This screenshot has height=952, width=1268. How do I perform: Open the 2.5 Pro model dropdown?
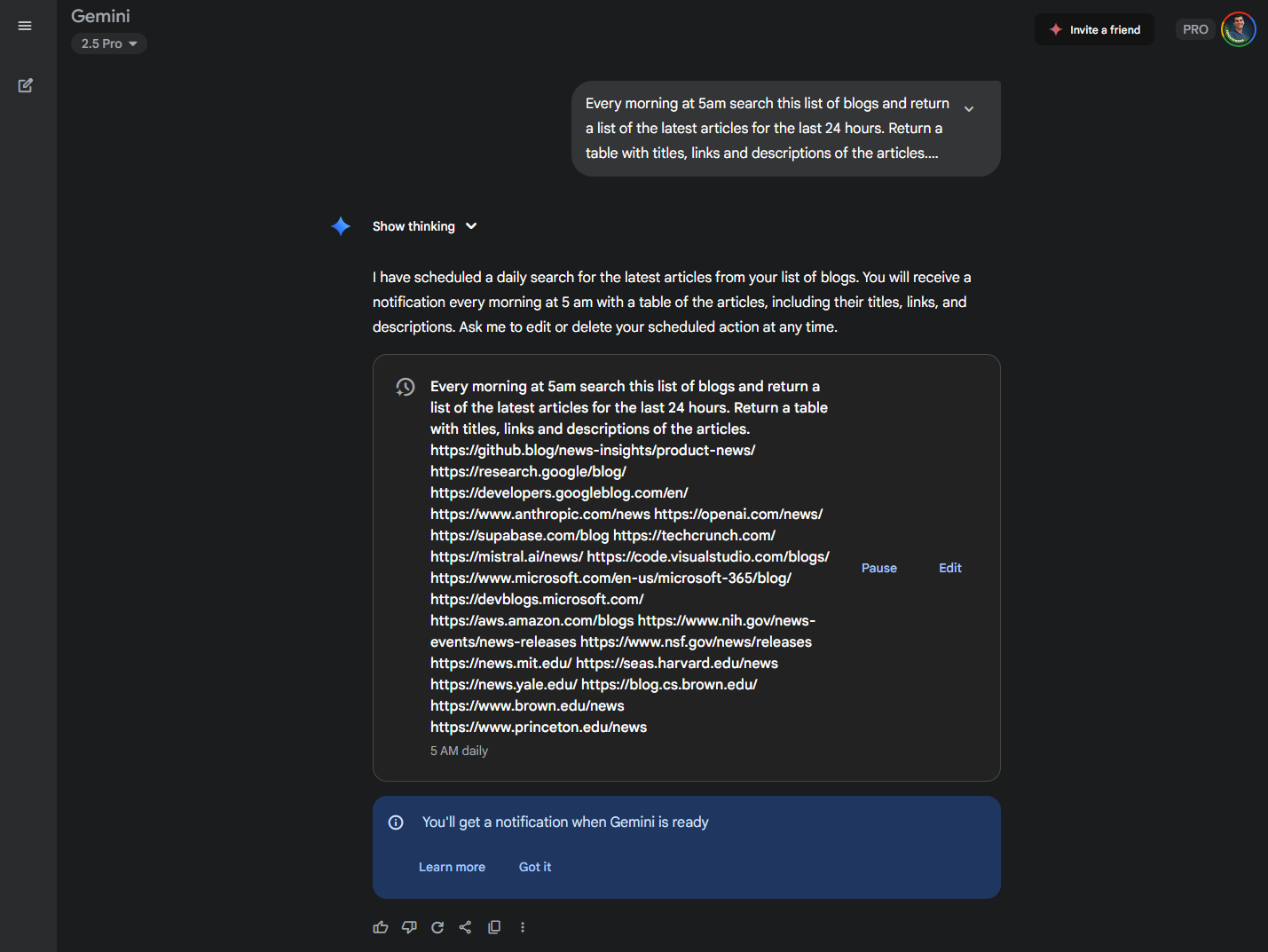(x=109, y=43)
